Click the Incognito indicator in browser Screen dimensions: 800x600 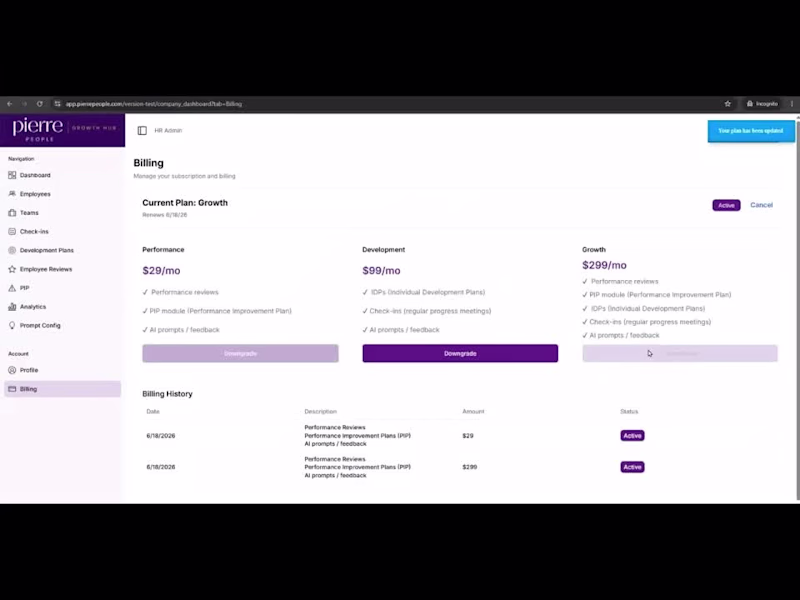tap(762, 104)
